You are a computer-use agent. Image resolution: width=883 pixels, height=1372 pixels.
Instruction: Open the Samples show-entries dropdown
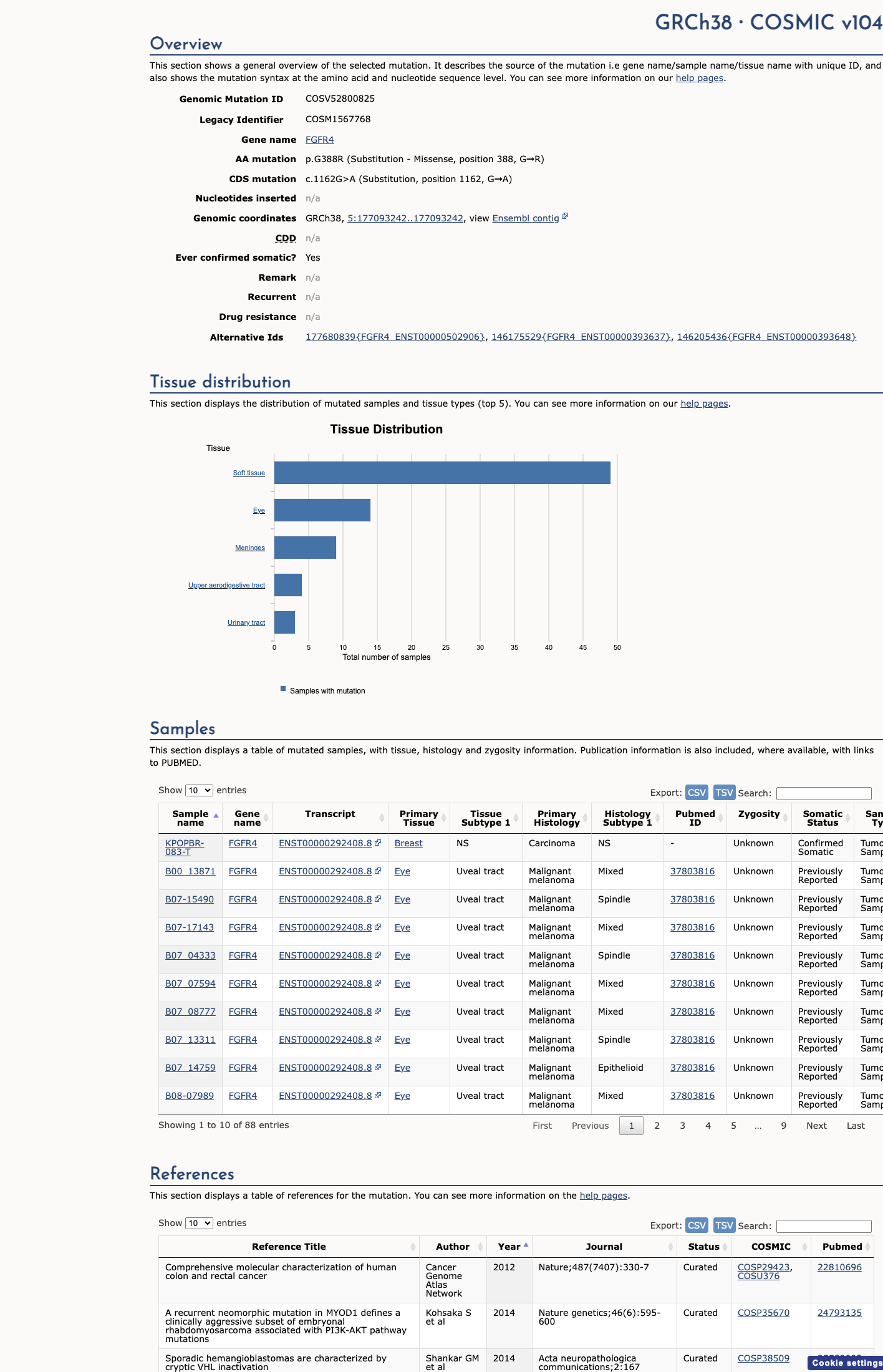pyautogui.click(x=199, y=790)
